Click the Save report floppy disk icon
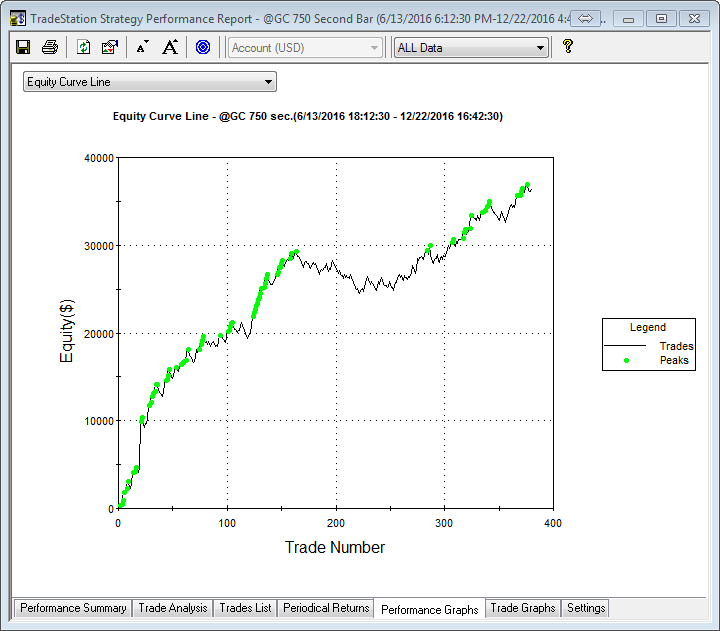720x631 pixels. coord(23,47)
